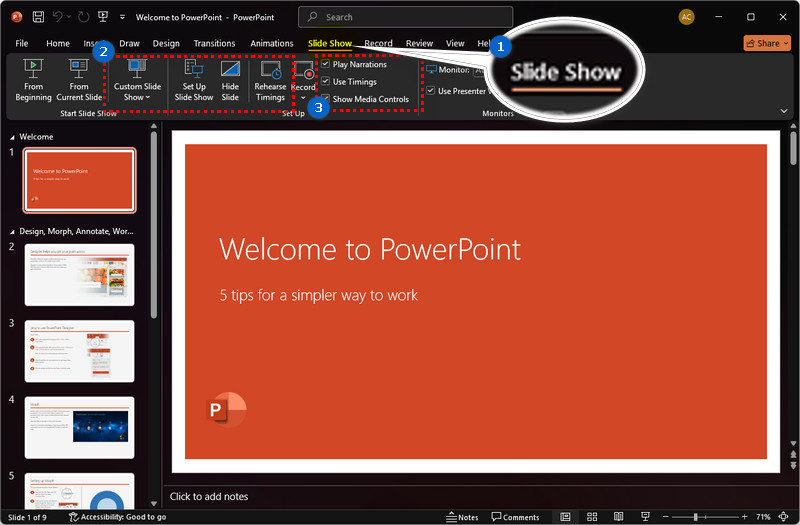Open the Animations tab
The image size is (800, 525).
pos(271,43)
